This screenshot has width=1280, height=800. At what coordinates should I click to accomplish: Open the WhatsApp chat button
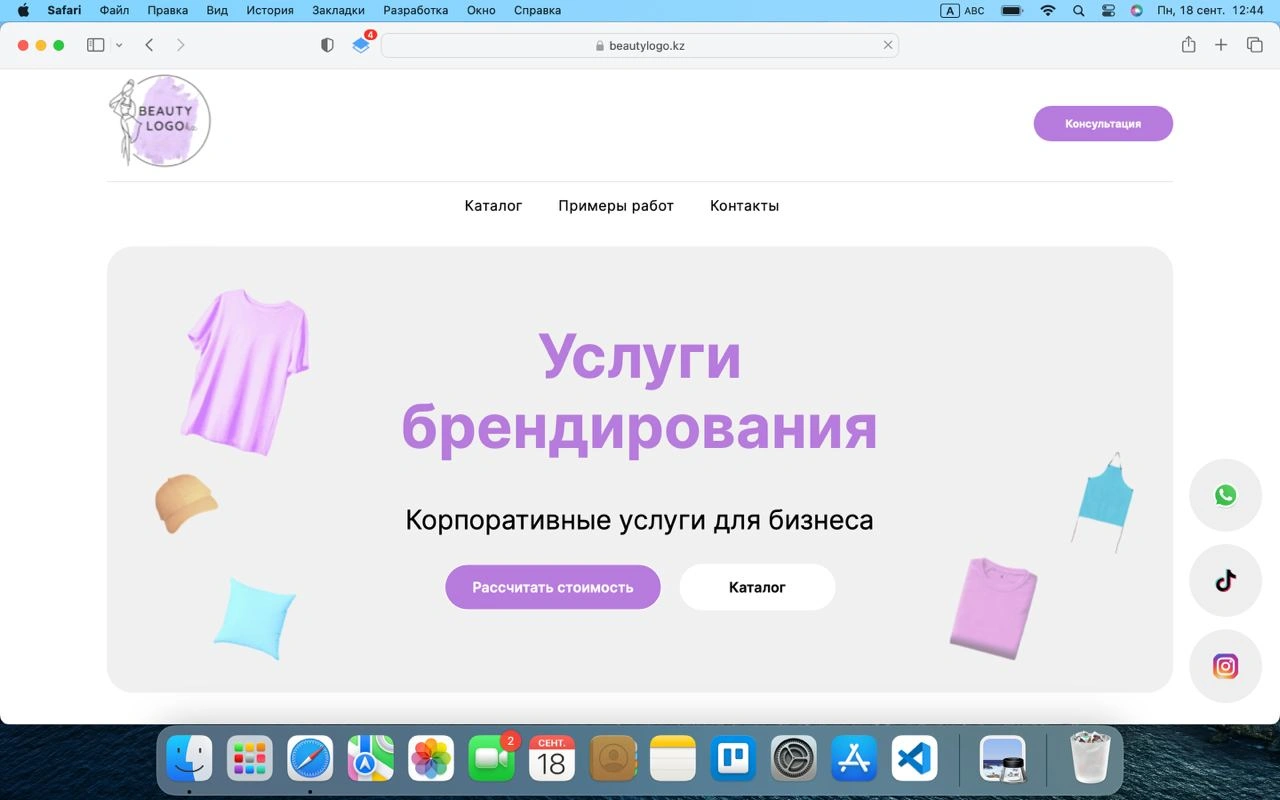pyautogui.click(x=1225, y=495)
